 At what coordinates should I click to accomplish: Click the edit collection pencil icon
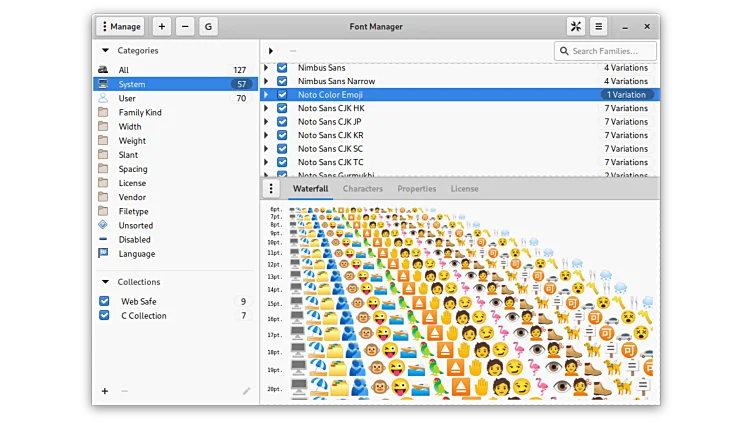pos(246,391)
